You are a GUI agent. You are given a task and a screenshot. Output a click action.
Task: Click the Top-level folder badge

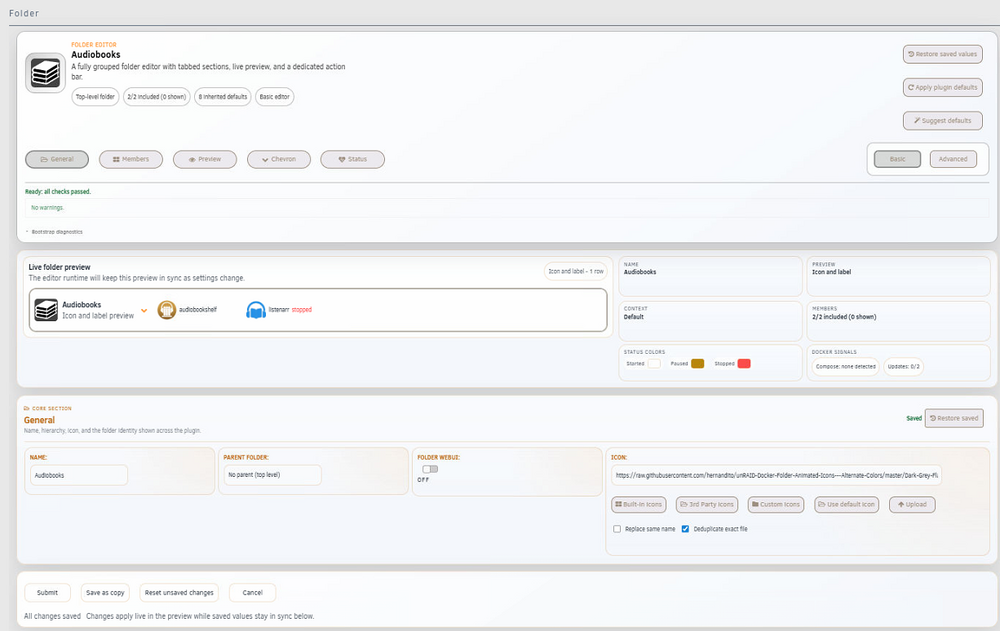(x=95, y=97)
